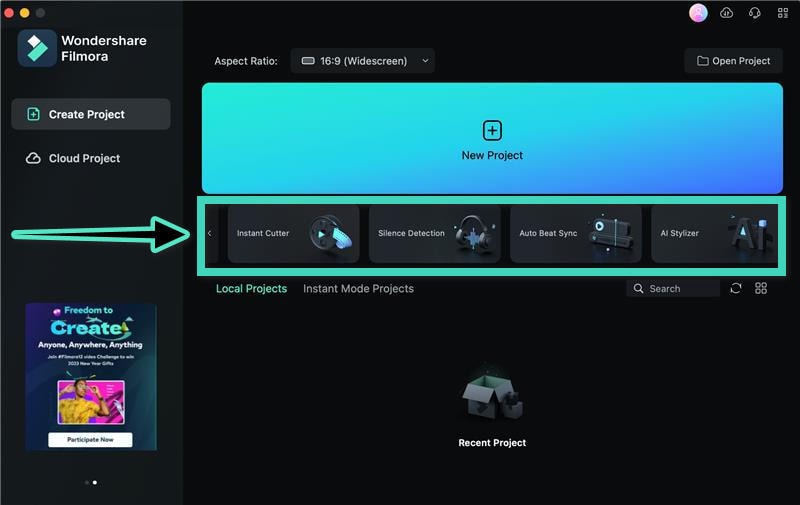Launch the Silence Detection tool
The width and height of the screenshot is (800, 505).
click(435, 234)
